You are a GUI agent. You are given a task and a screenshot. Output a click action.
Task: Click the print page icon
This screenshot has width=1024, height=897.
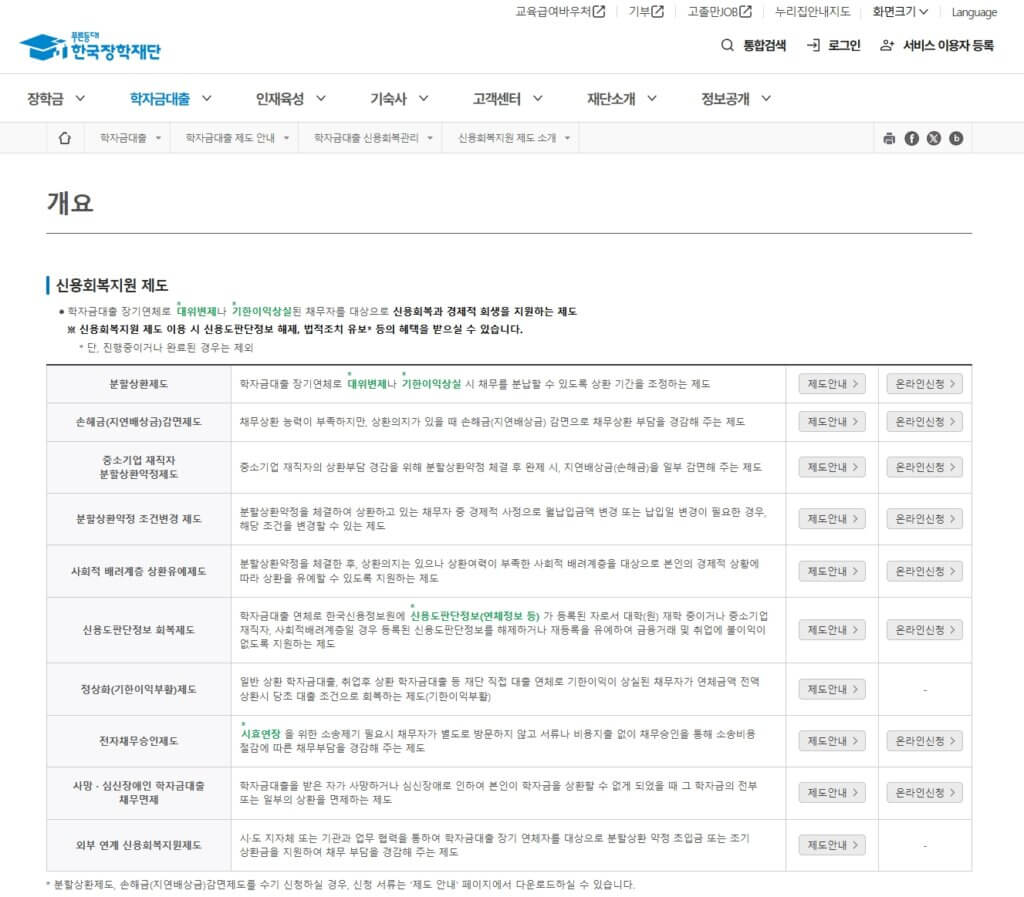click(x=889, y=138)
